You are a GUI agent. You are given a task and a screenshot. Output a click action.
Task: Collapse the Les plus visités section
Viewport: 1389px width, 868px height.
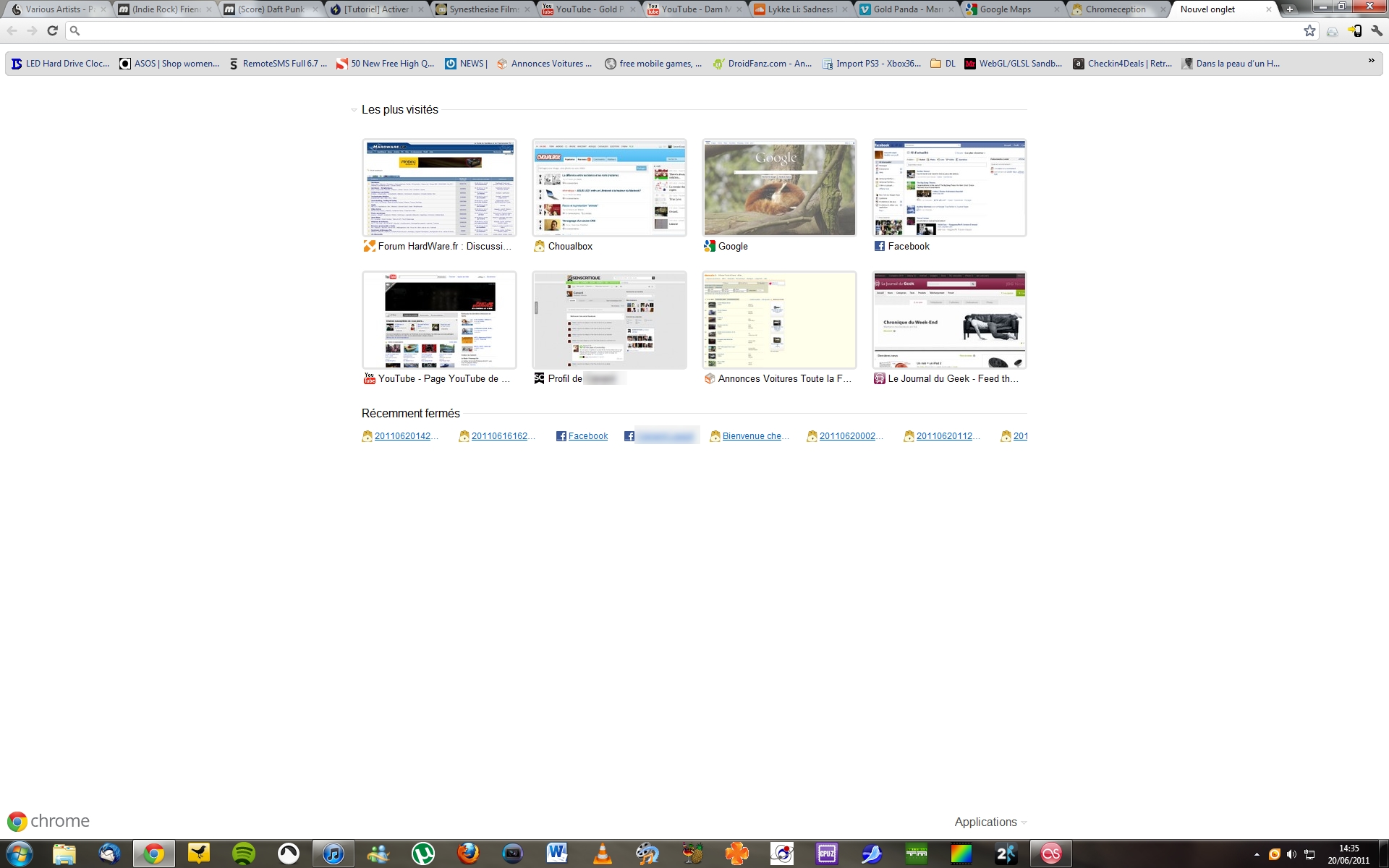pos(354,110)
